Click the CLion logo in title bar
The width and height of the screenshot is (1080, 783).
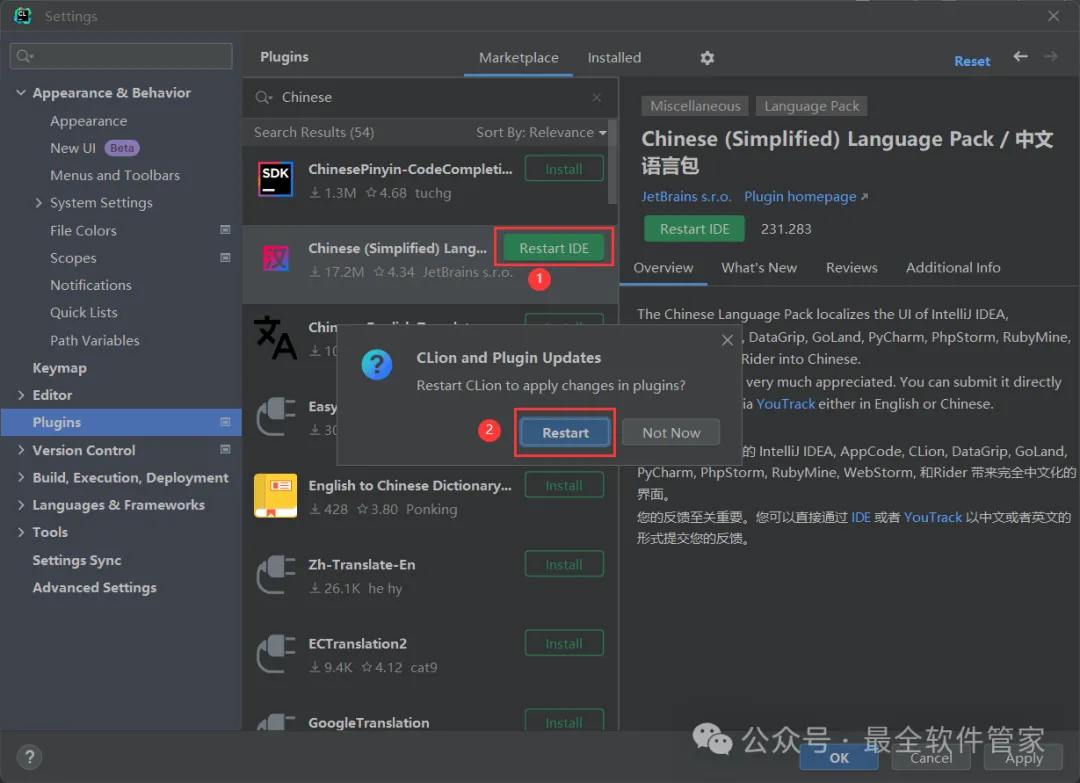point(22,15)
